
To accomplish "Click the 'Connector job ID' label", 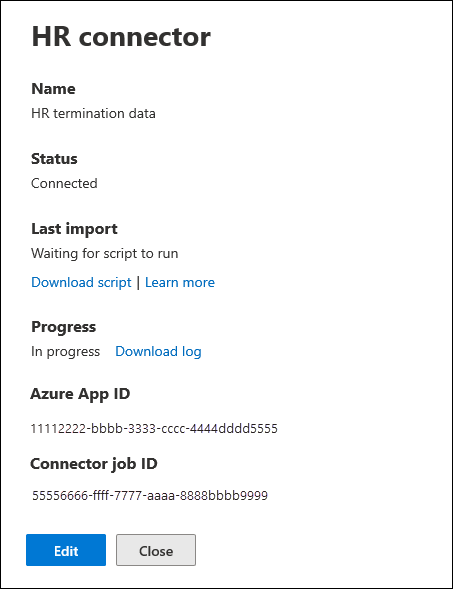I will (x=94, y=464).
